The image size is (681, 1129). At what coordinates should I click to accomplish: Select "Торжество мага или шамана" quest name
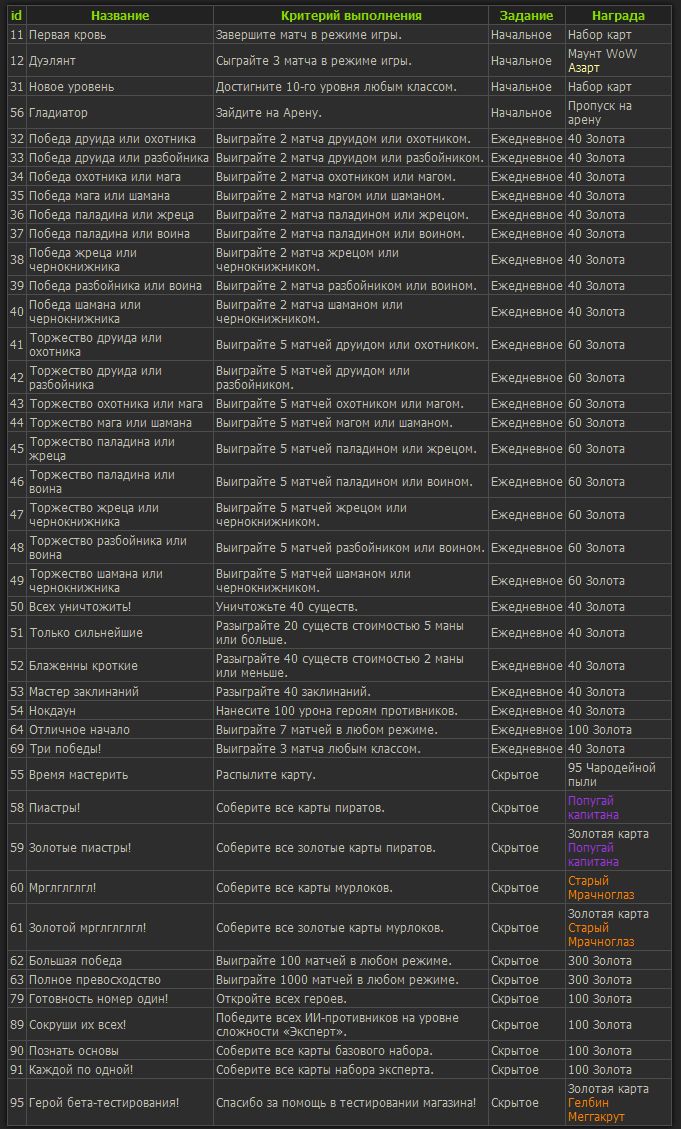point(110,422)
